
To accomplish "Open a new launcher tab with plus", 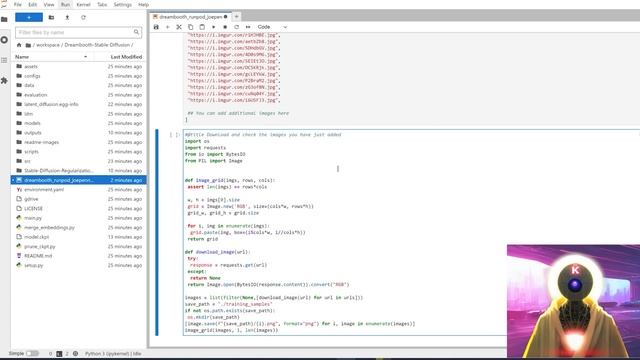I will coord(236,17).
